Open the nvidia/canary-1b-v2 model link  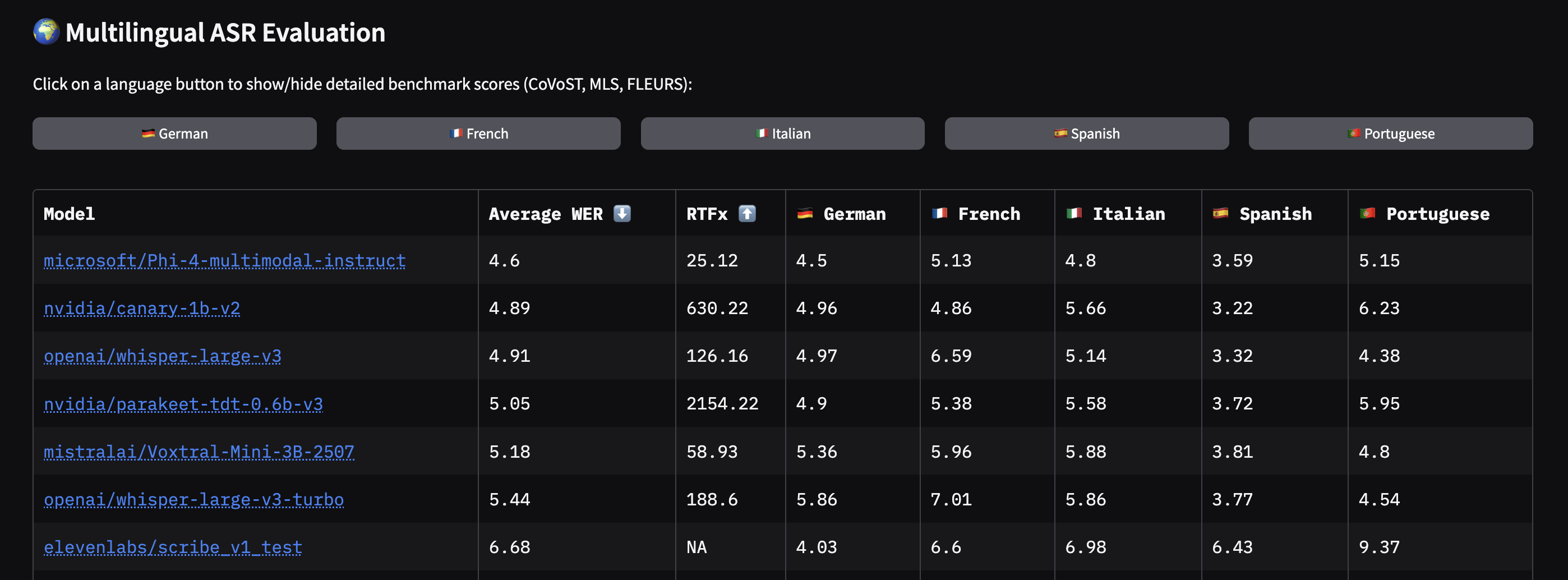(x=142, y=309)
